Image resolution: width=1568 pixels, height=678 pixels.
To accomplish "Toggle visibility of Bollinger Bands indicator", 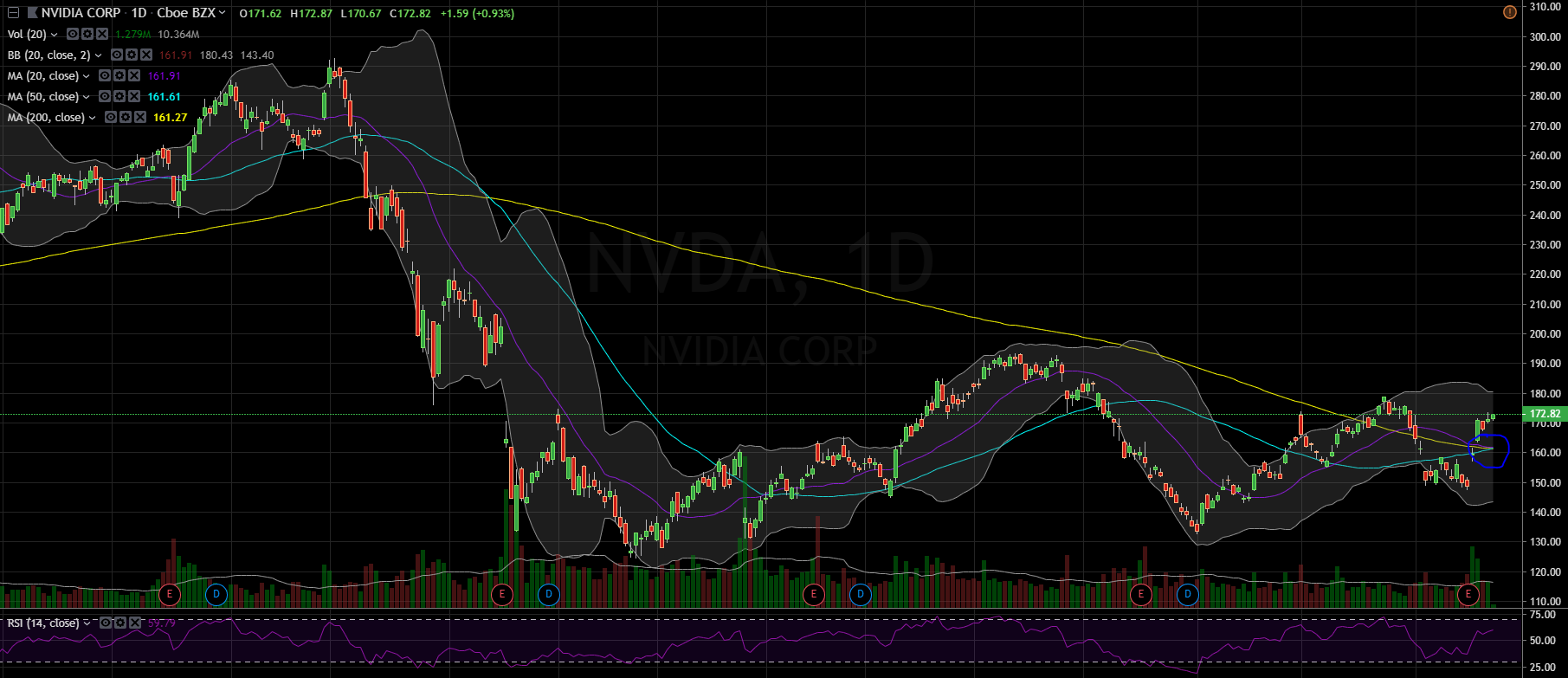I will tap(117, 55).
